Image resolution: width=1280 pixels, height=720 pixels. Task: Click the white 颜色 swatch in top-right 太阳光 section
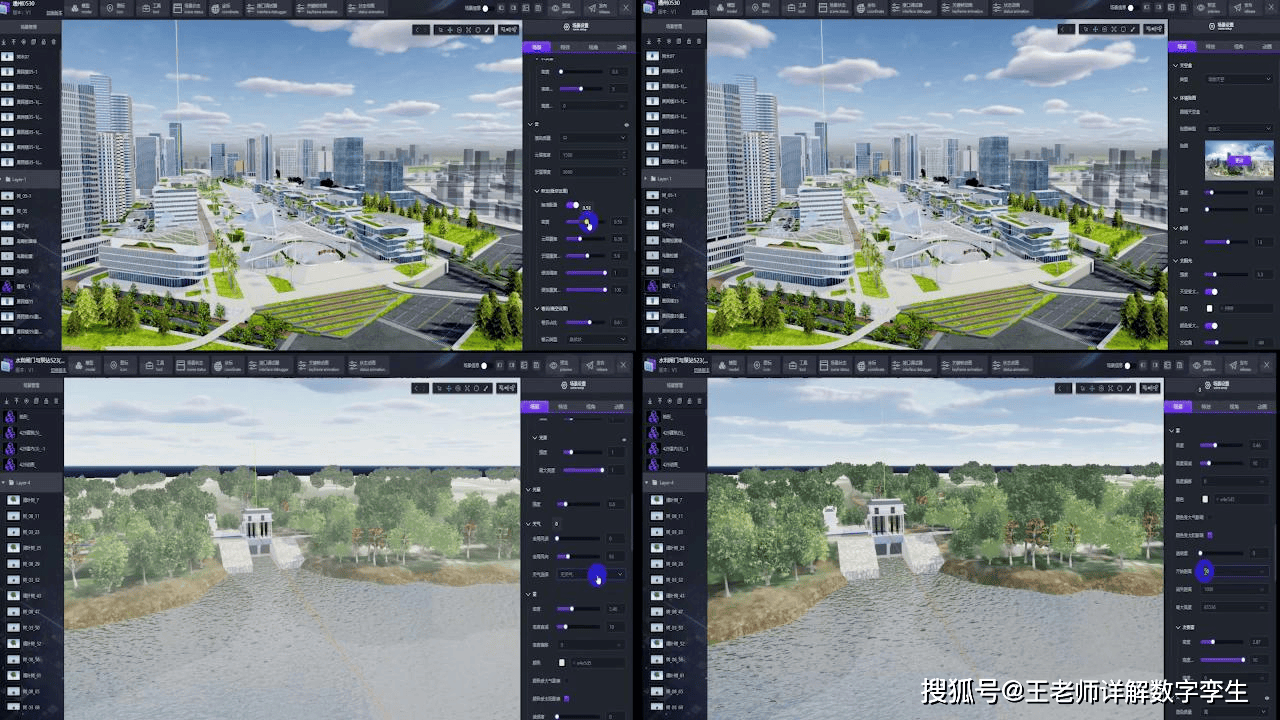(1209, 308)
